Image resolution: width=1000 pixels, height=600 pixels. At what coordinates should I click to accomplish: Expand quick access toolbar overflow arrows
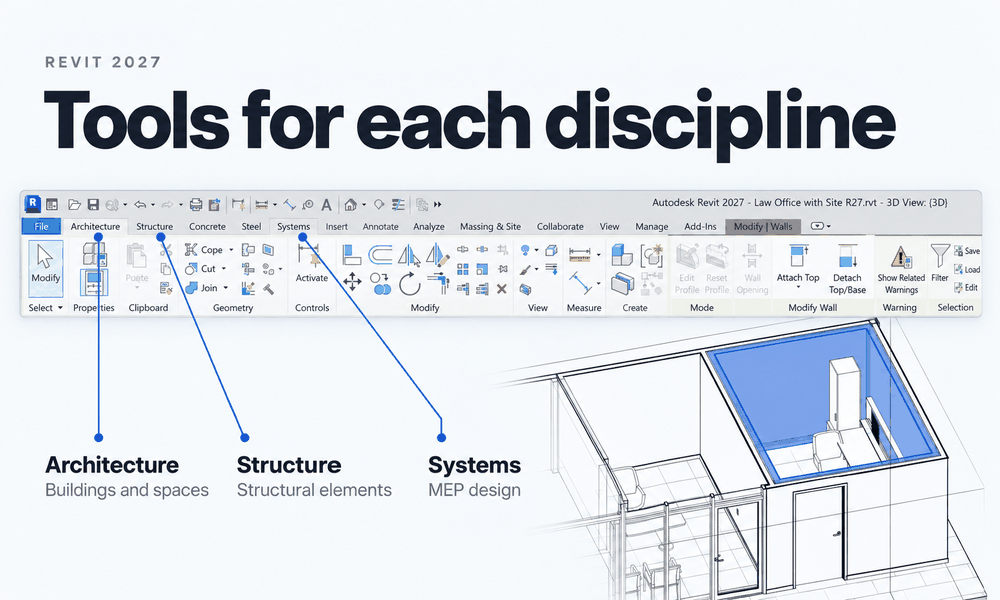click(x=438, y=205)
